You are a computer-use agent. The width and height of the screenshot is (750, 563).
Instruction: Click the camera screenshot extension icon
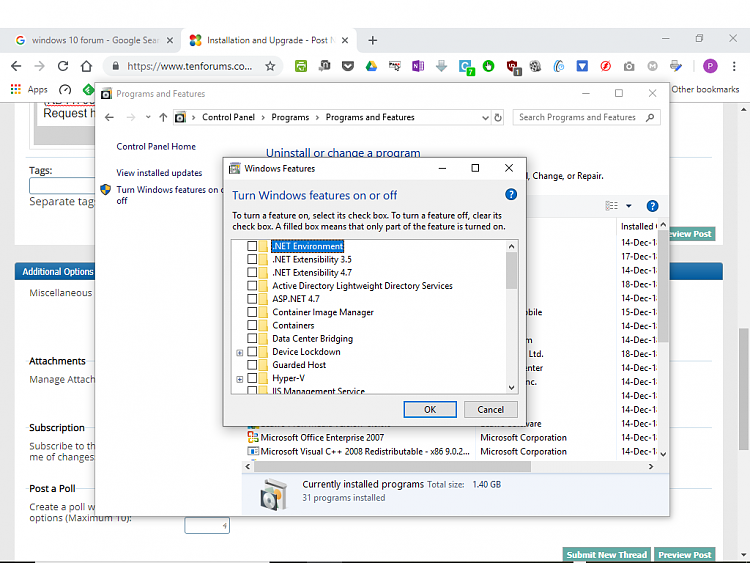[x=629, y=66]
